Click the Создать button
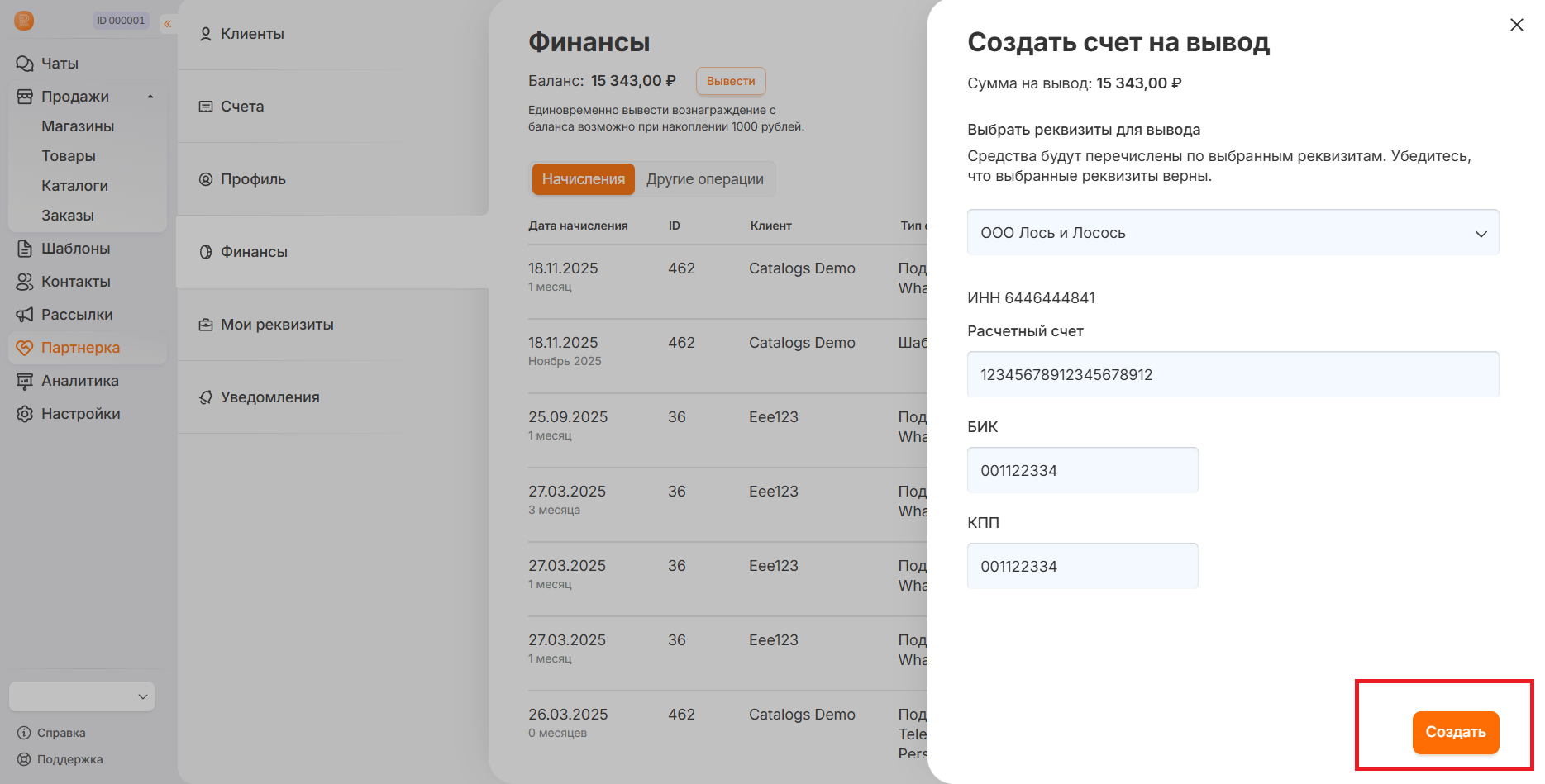Screen dimensions: 1545x784 click(1456, 732)
